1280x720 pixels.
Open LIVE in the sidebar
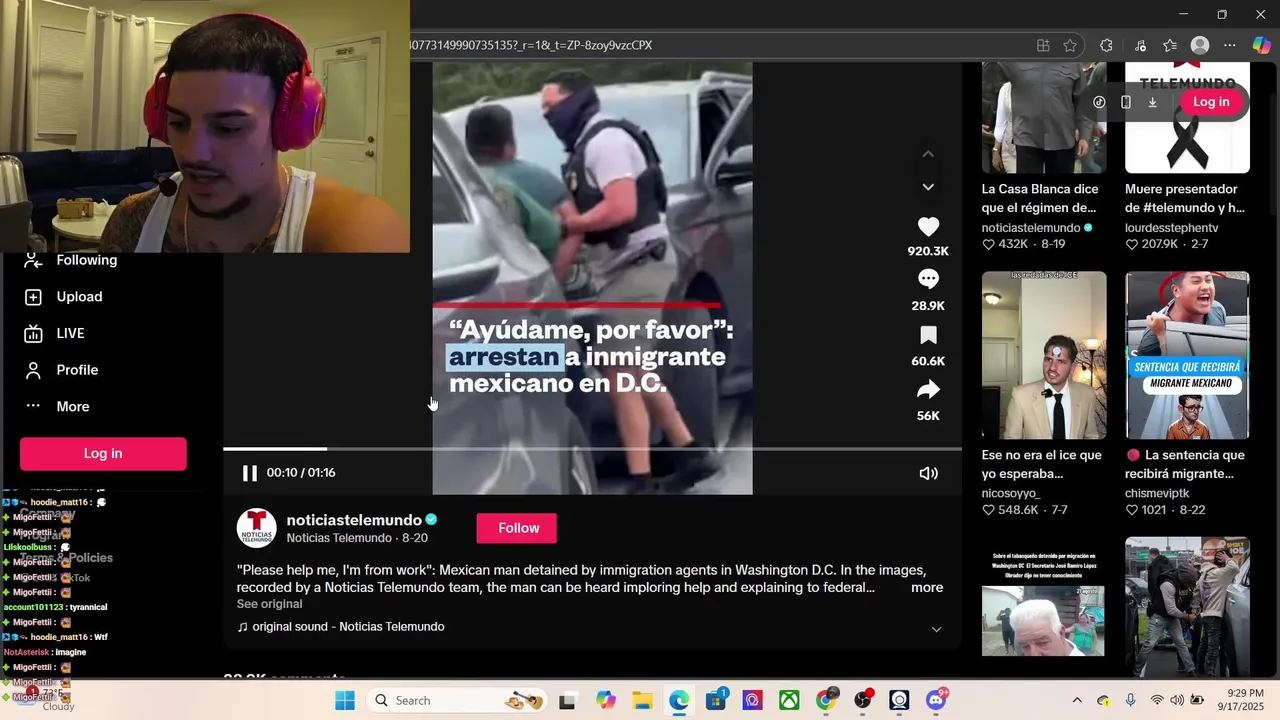56,333
